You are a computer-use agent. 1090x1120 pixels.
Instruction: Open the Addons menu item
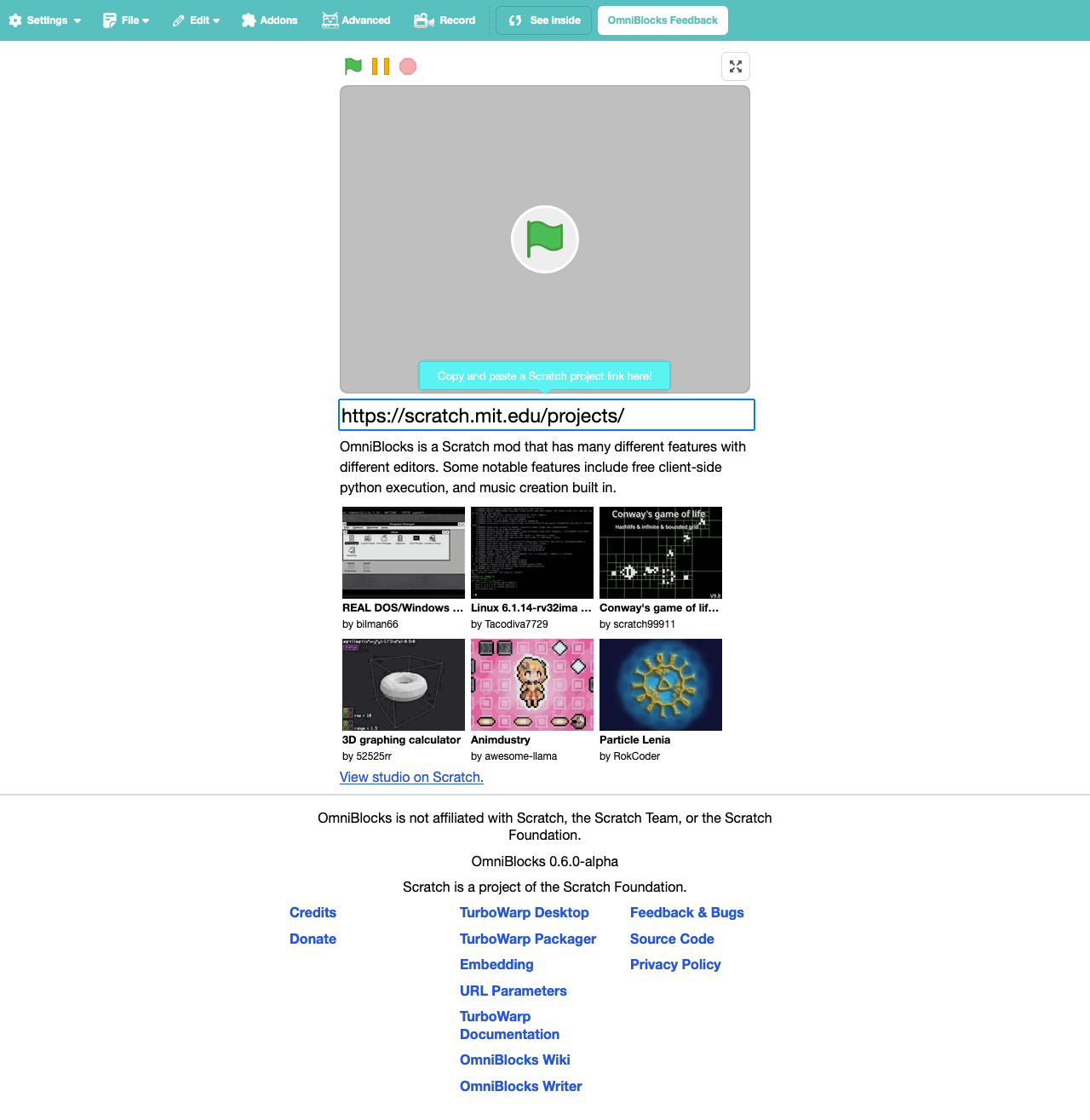click(269, 20)
